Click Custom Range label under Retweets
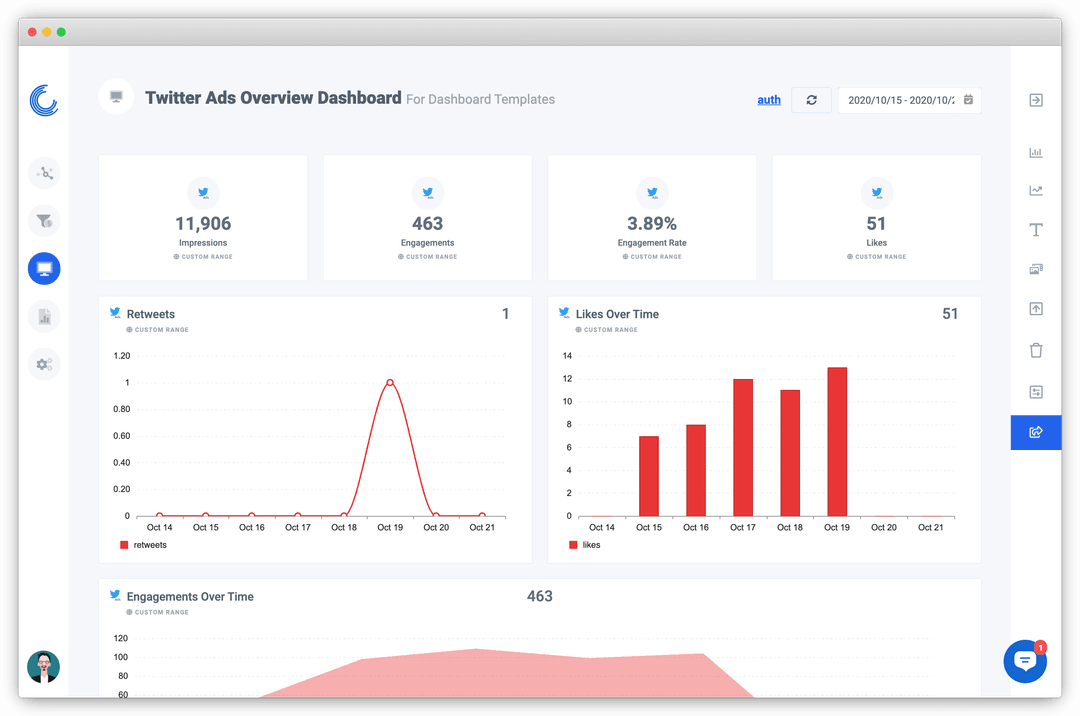The image size is (1080, 716). tap(158, 330)
